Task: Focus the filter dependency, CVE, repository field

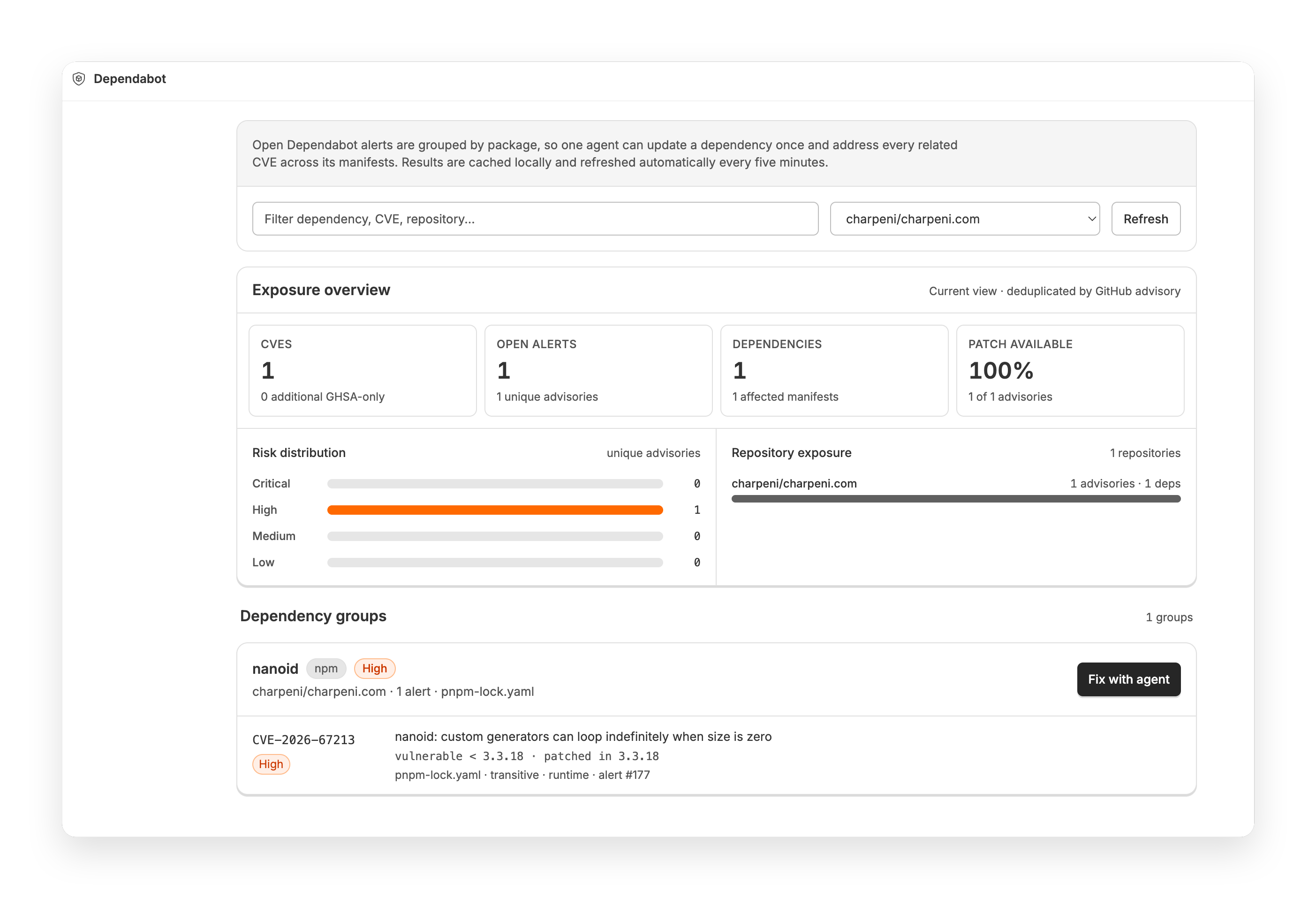Action: [535, 219]
